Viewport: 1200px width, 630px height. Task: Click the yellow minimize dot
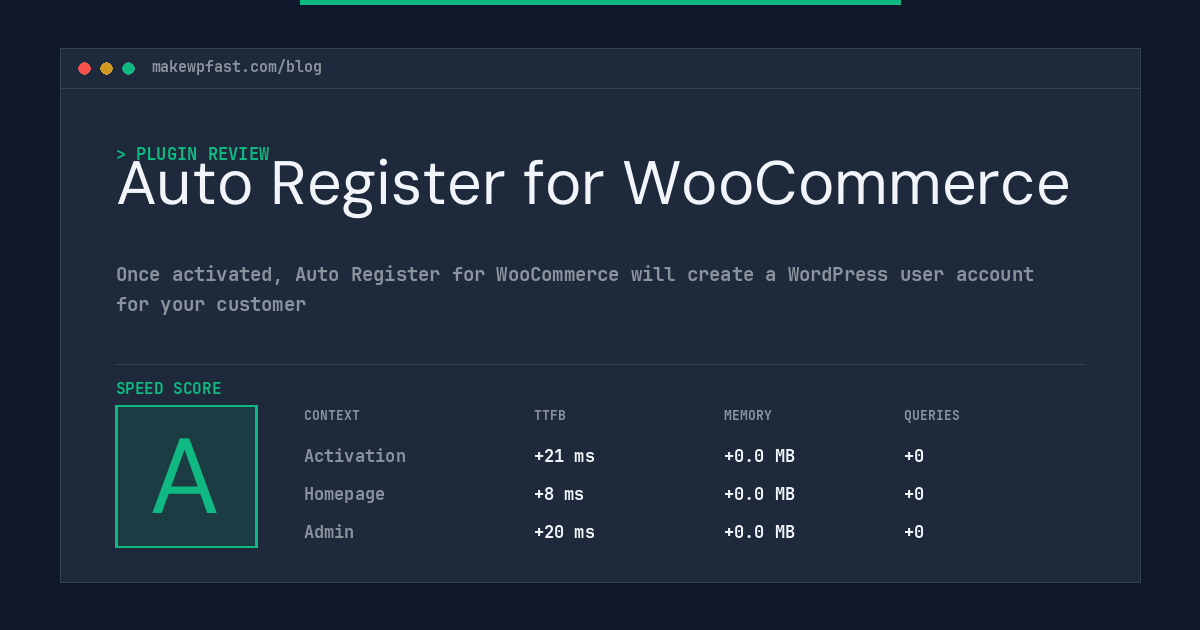pos(106,68)
